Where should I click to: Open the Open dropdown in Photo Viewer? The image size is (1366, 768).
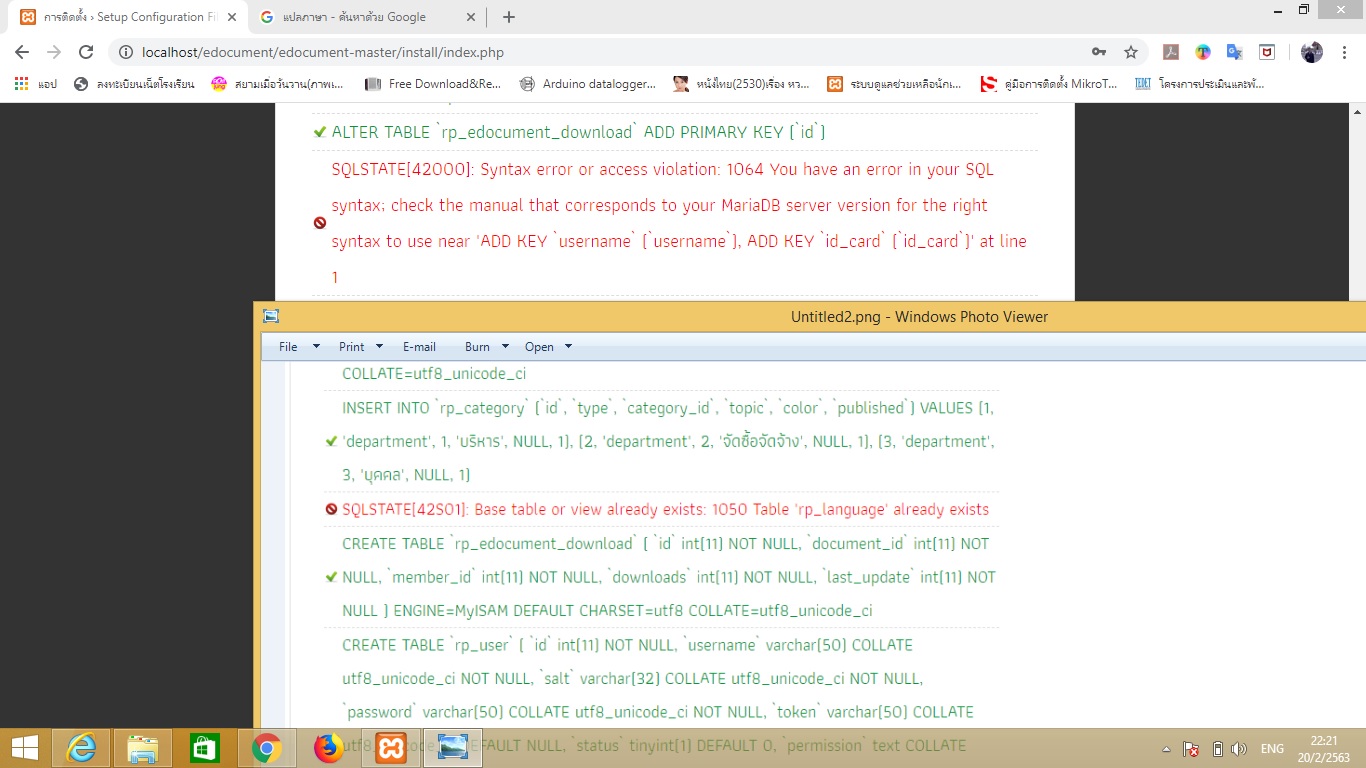[x=548, y=347]
